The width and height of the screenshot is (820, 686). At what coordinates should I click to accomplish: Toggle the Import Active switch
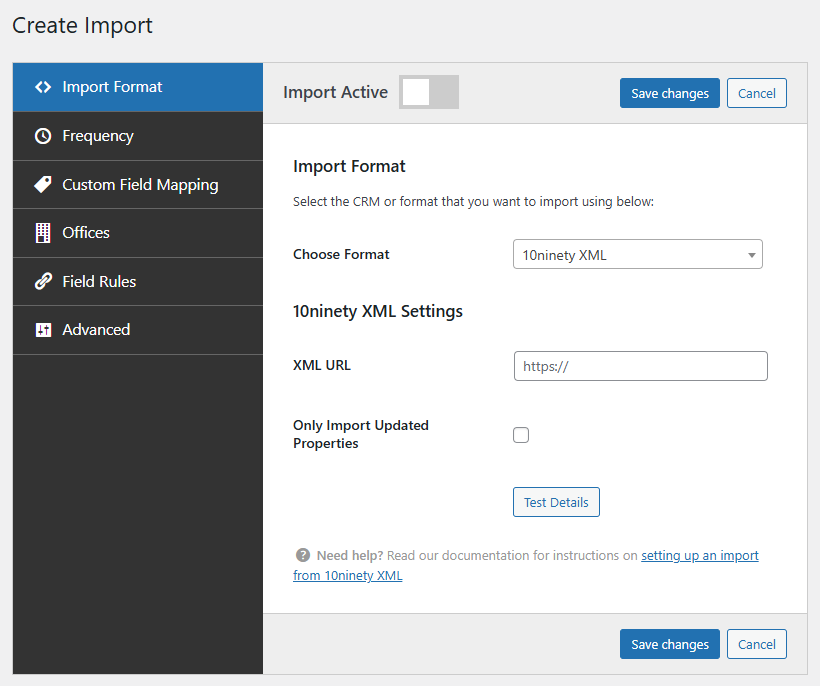point(429,92)
